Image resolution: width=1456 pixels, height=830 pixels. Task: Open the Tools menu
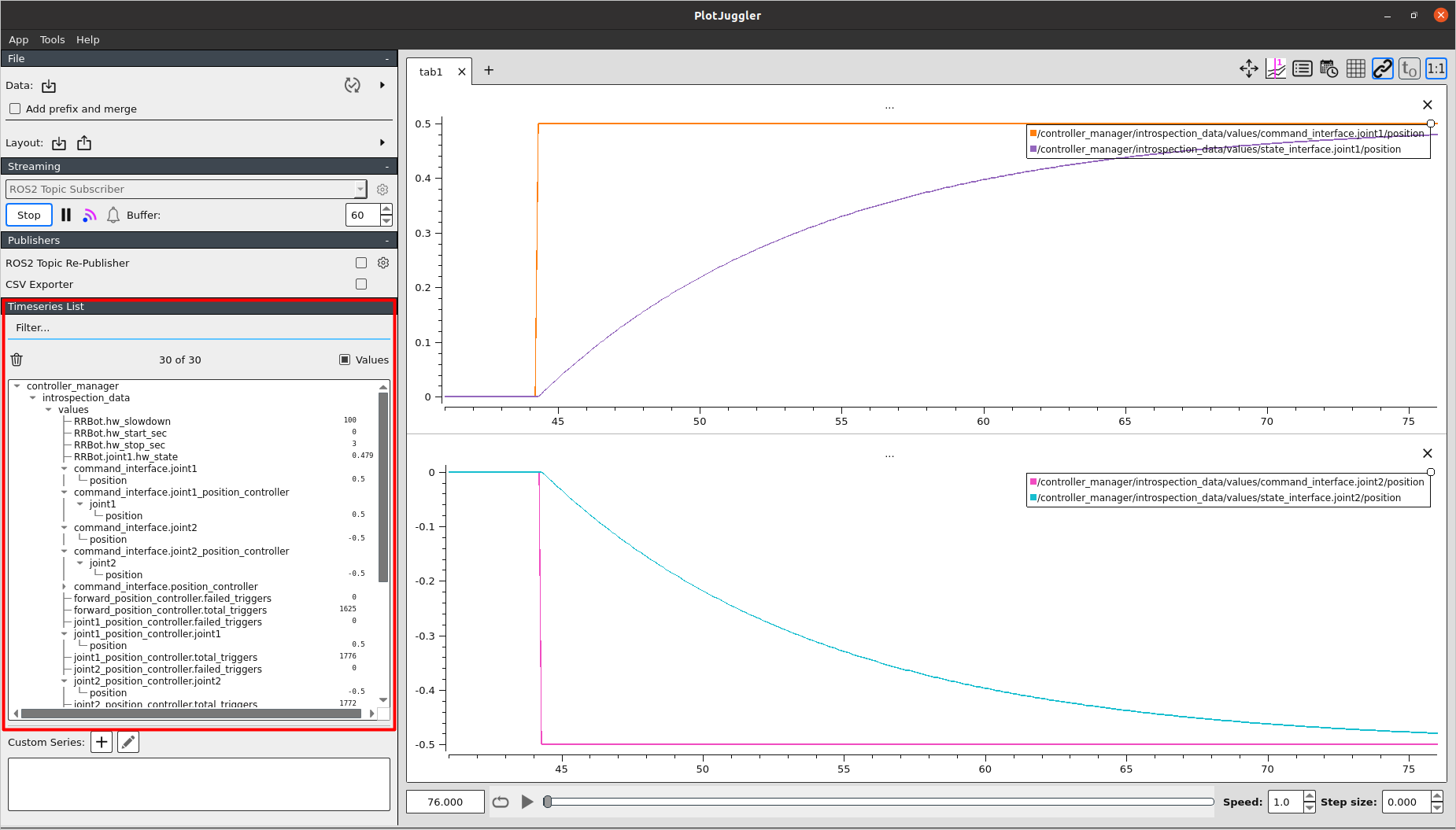[52, 39]
